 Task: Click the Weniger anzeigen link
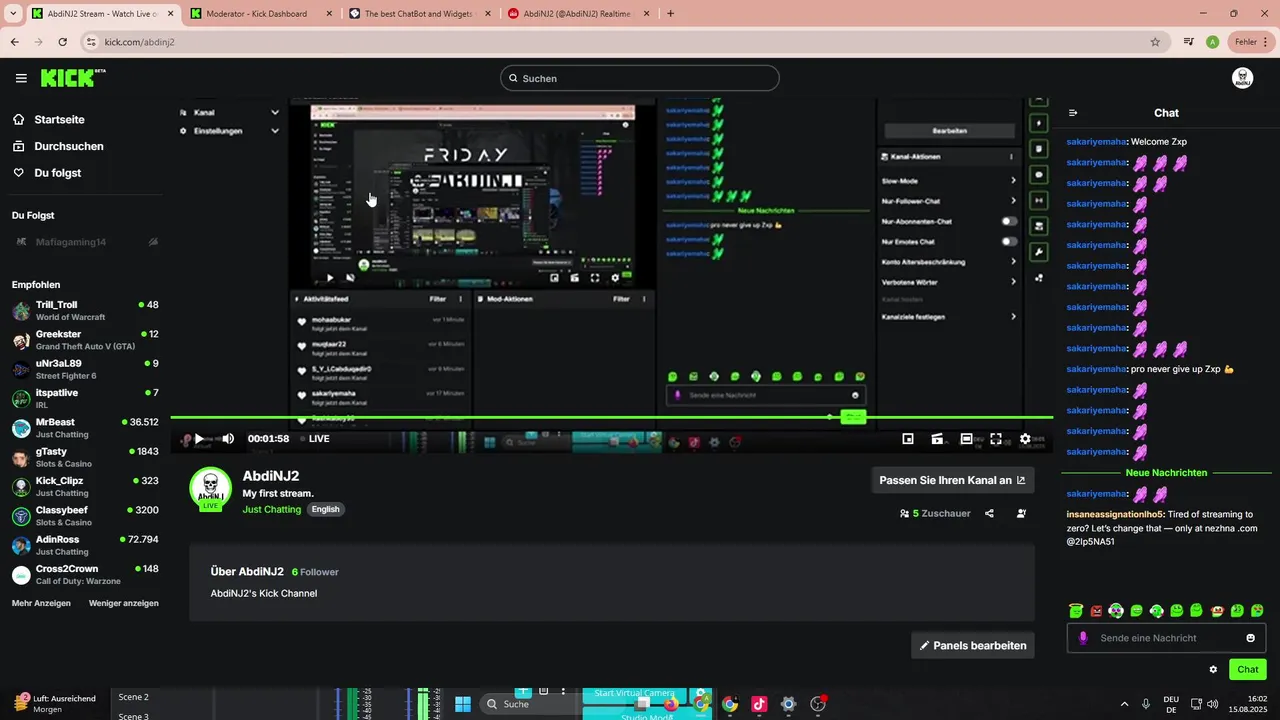124,603
